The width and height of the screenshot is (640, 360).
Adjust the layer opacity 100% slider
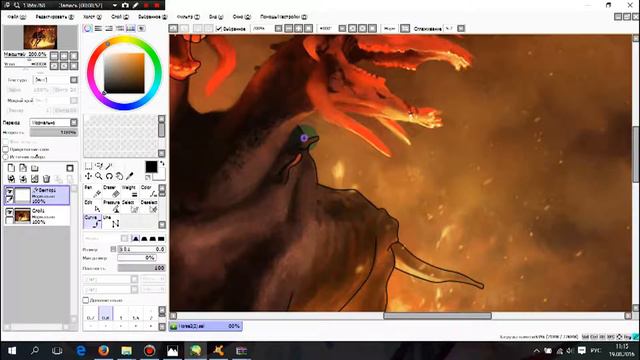point(53,132)
